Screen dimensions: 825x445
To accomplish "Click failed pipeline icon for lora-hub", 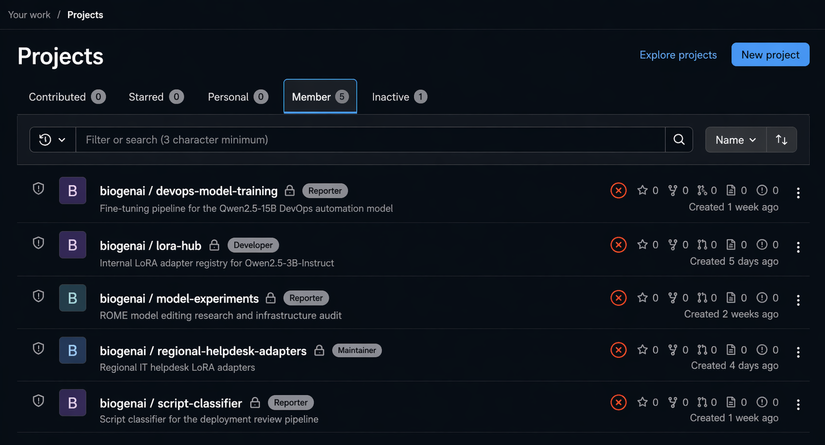I will point(618,245).
